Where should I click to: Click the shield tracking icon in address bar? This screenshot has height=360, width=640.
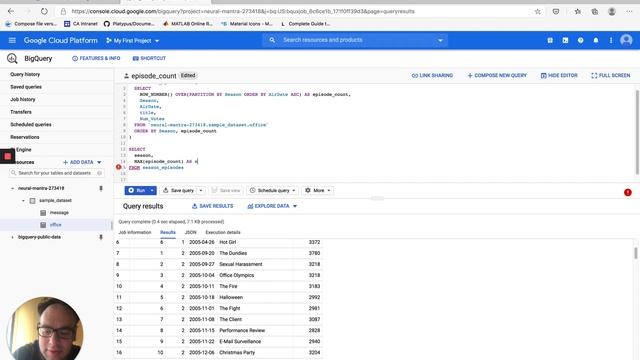[x=556, y=11]
